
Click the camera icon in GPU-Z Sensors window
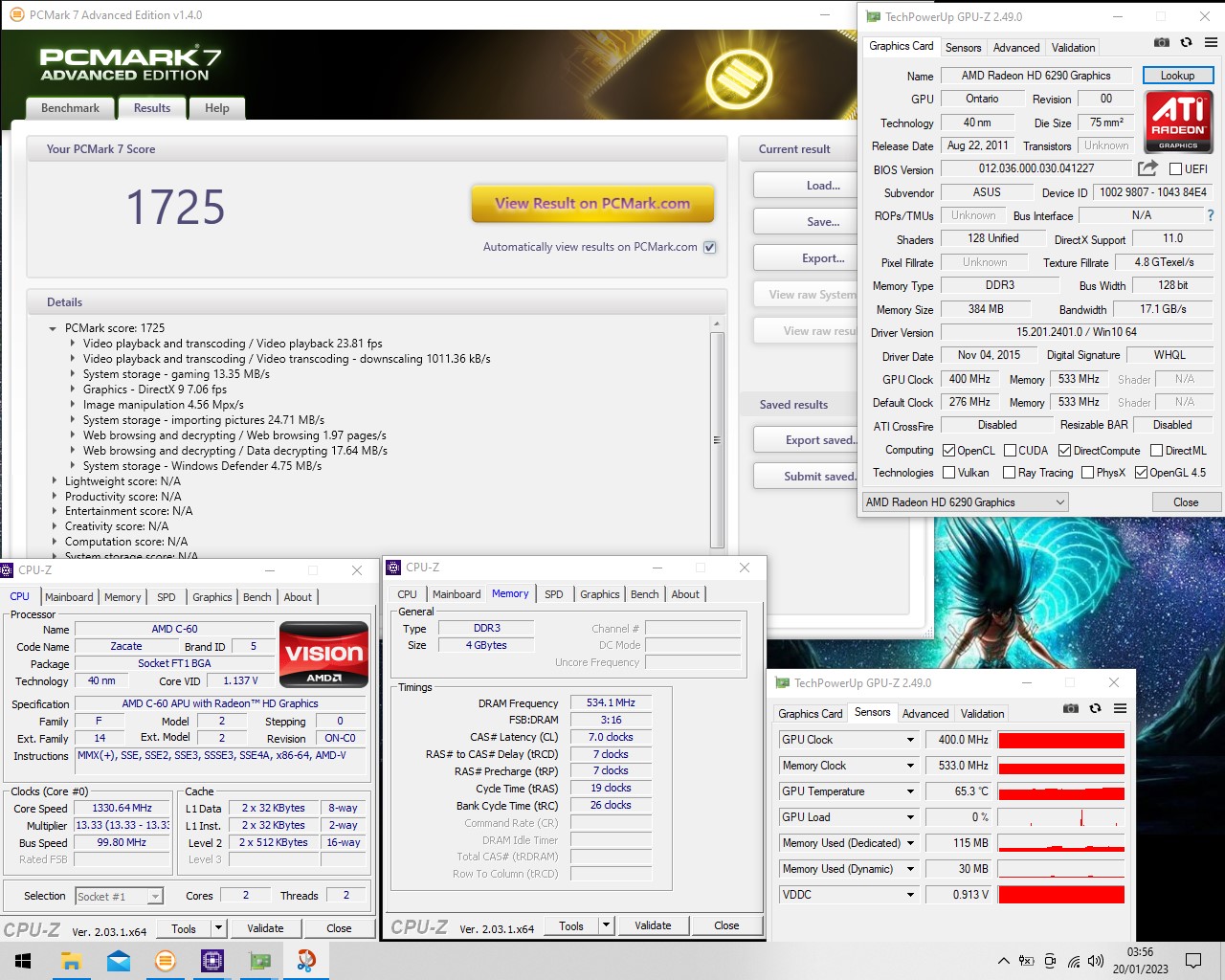point(1070,708)
